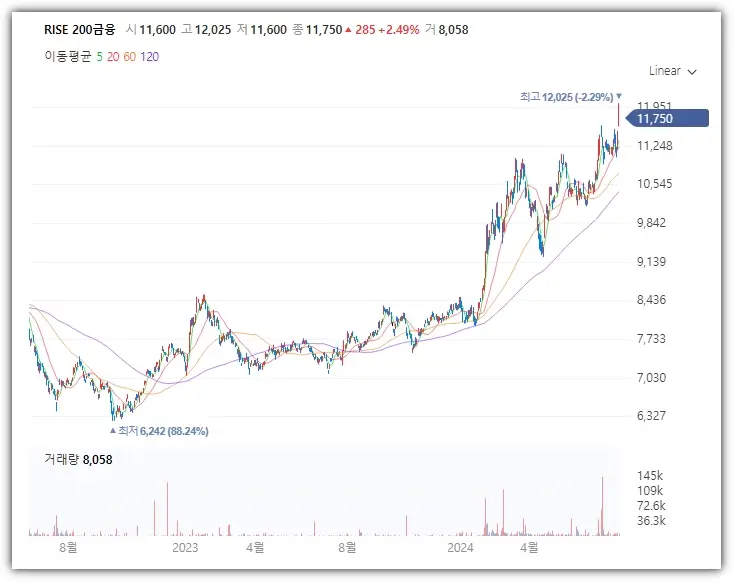Click the +2.49% change percentage
This screenshot has width=734, height=582.
(x=396, y=30)
